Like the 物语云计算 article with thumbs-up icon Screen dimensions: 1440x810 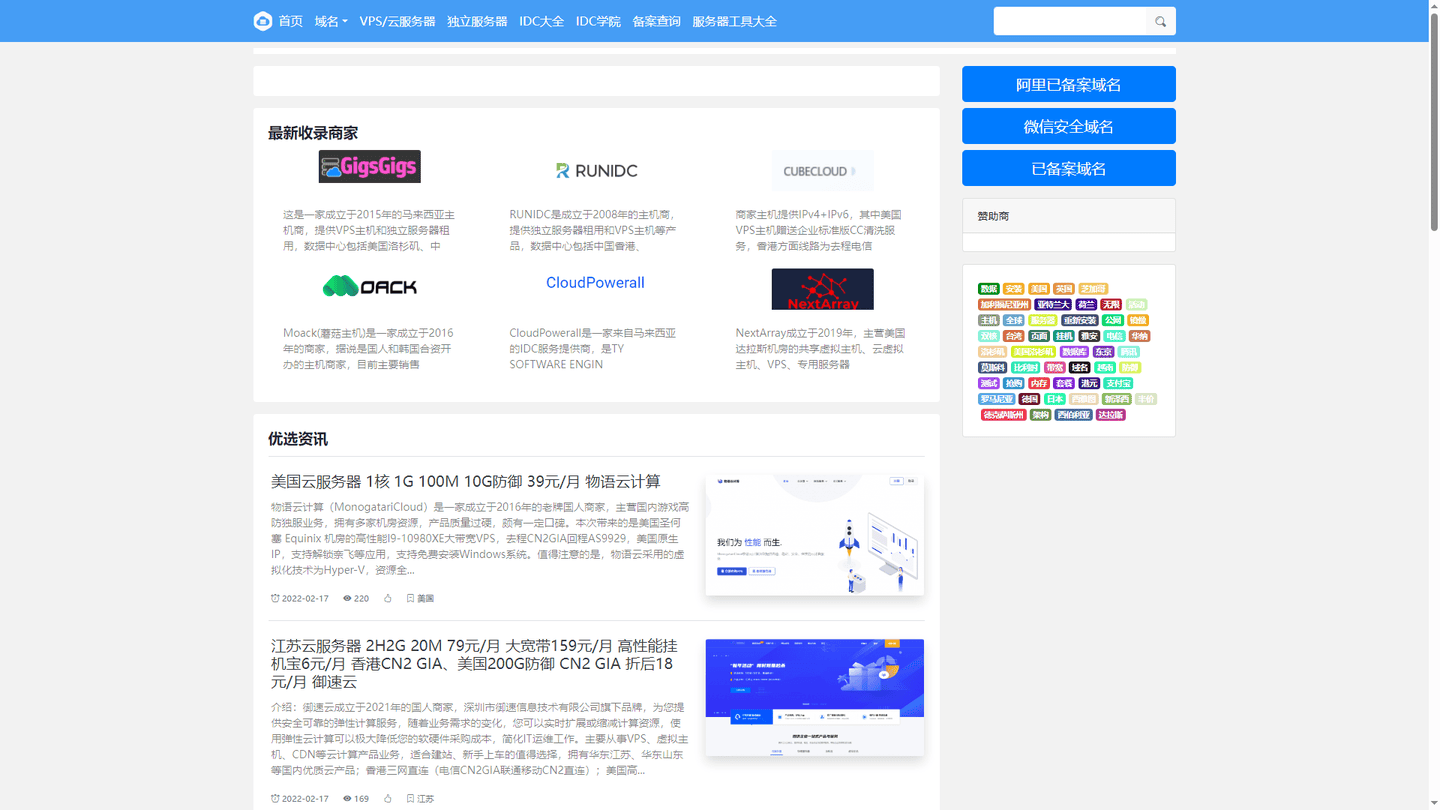click(388, 598)
